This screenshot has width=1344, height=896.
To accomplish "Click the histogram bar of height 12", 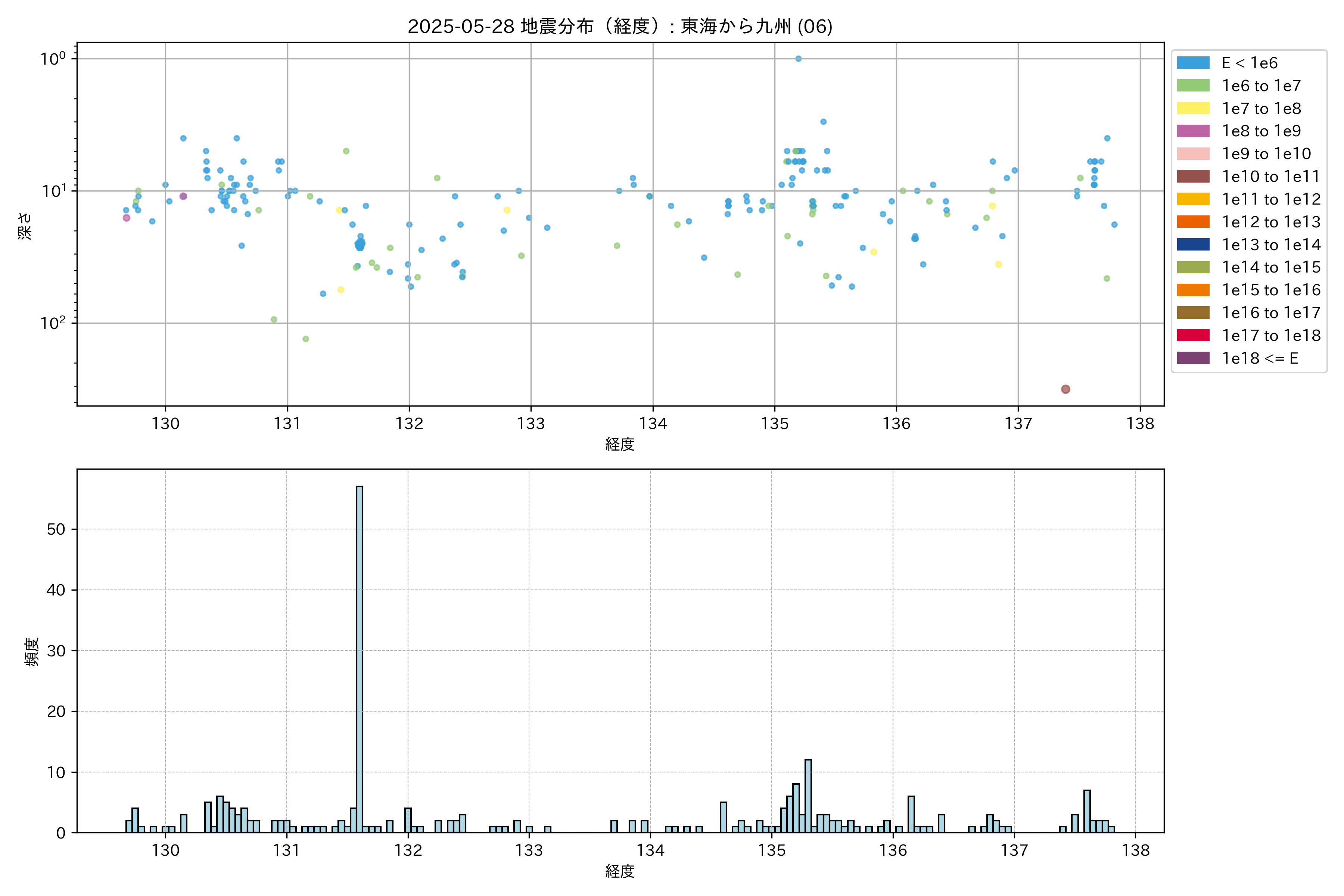I will pos(808,796).
